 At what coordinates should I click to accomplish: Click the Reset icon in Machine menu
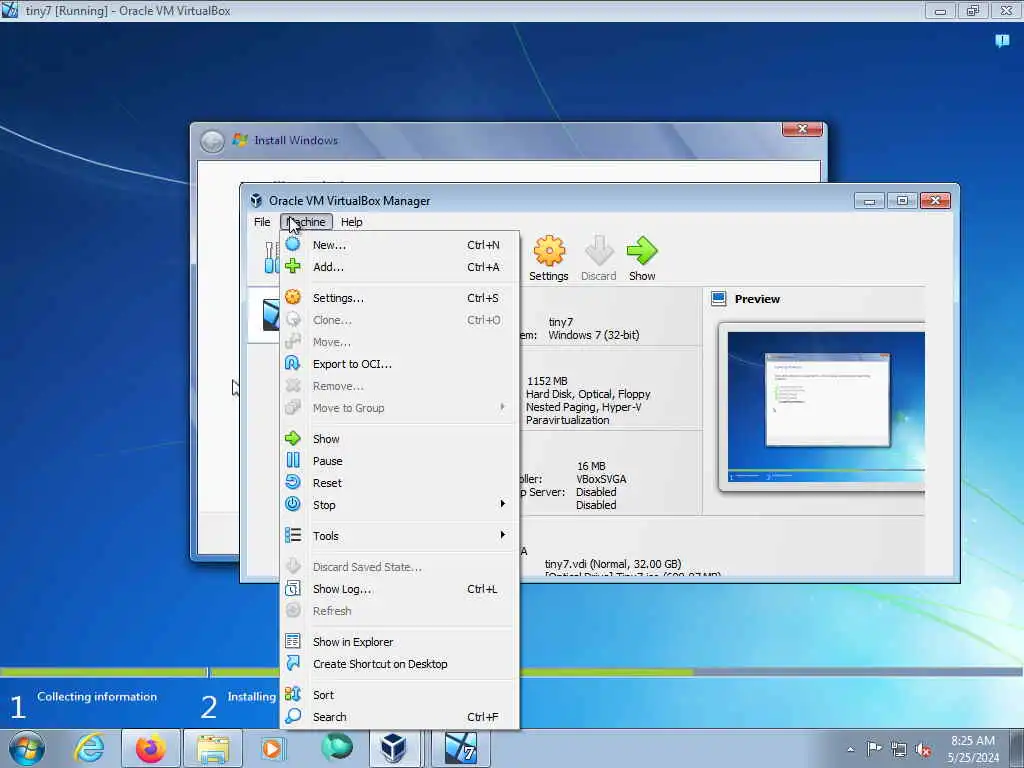tap(293, 483)
